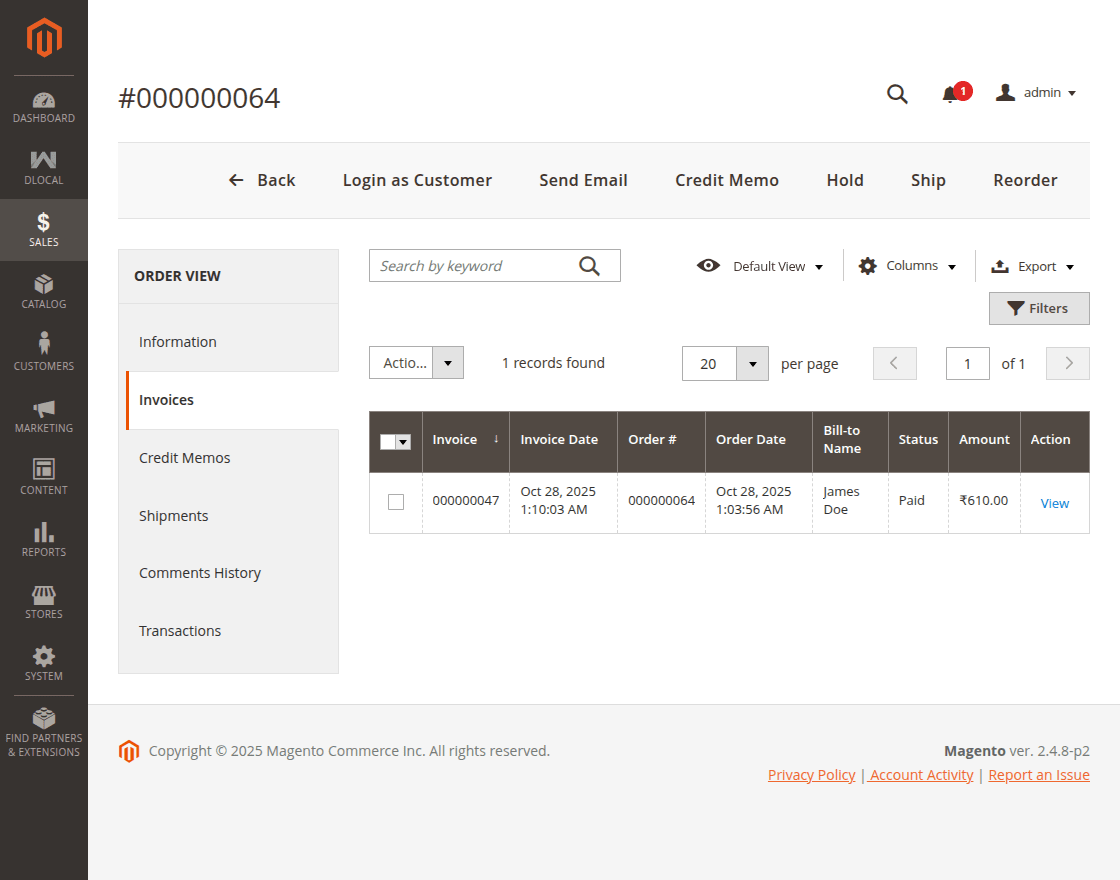Open the Reports sidebar icon

pyautogui.click(x=43, y=538)
